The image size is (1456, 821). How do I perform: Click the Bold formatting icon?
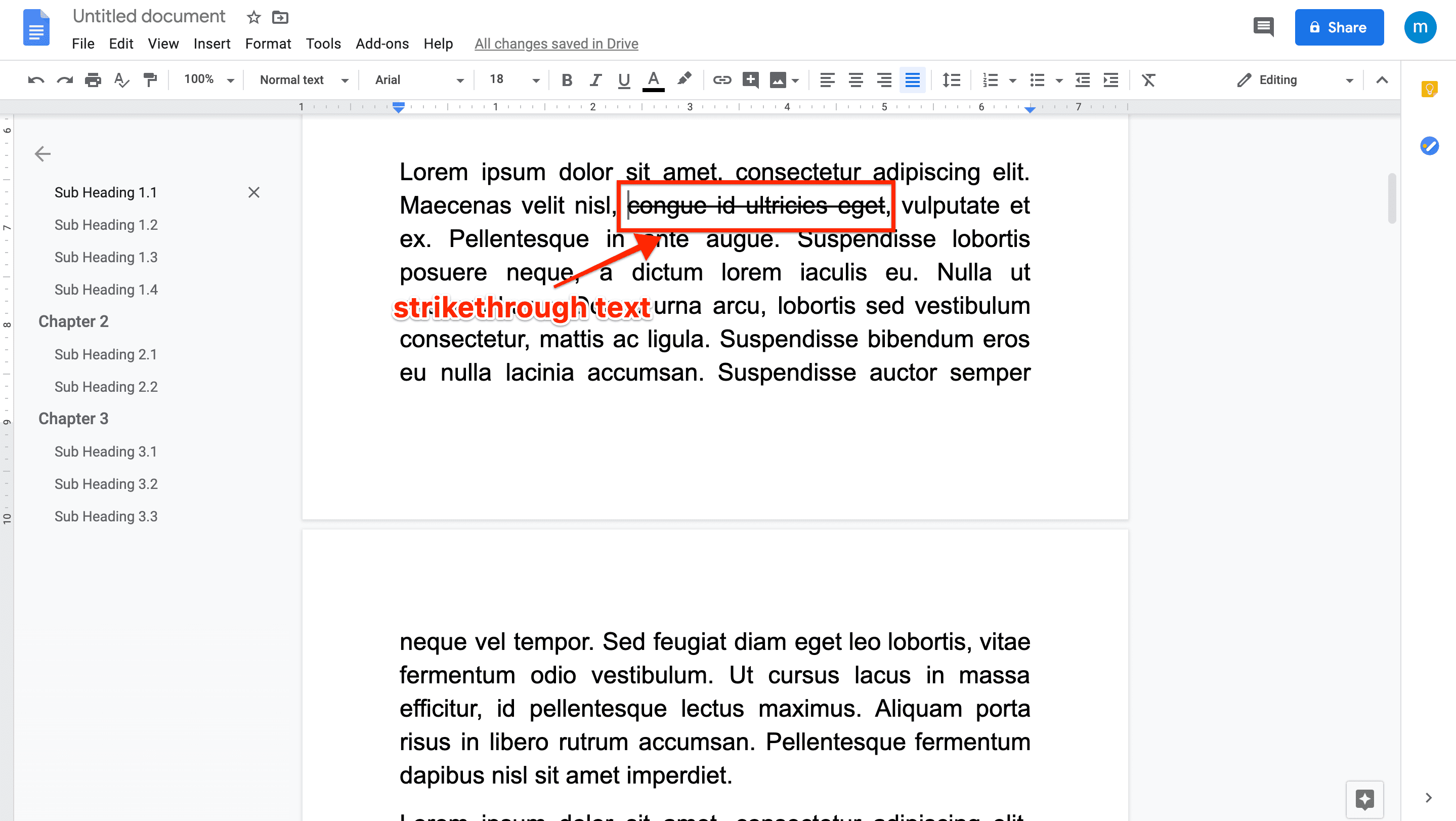pyautogui.click(x=566, y=79)
